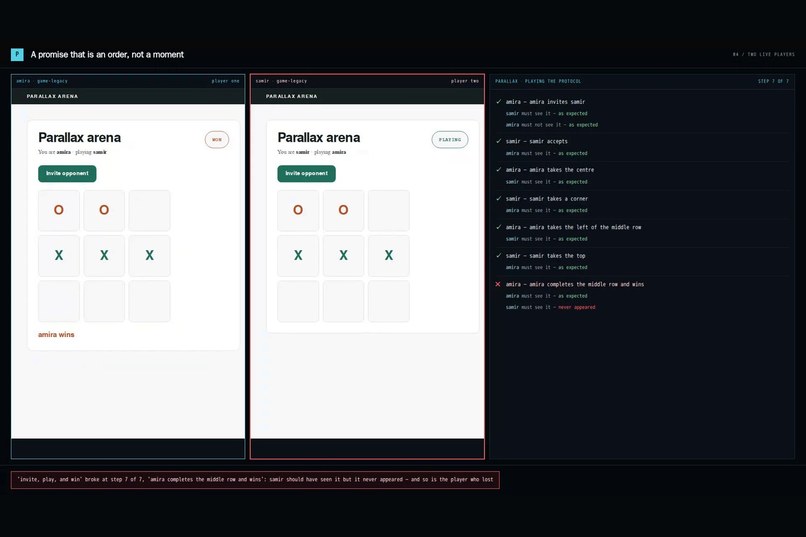Click checkmark beside 'samir takes the top'
806x537 pixels.
498,255
